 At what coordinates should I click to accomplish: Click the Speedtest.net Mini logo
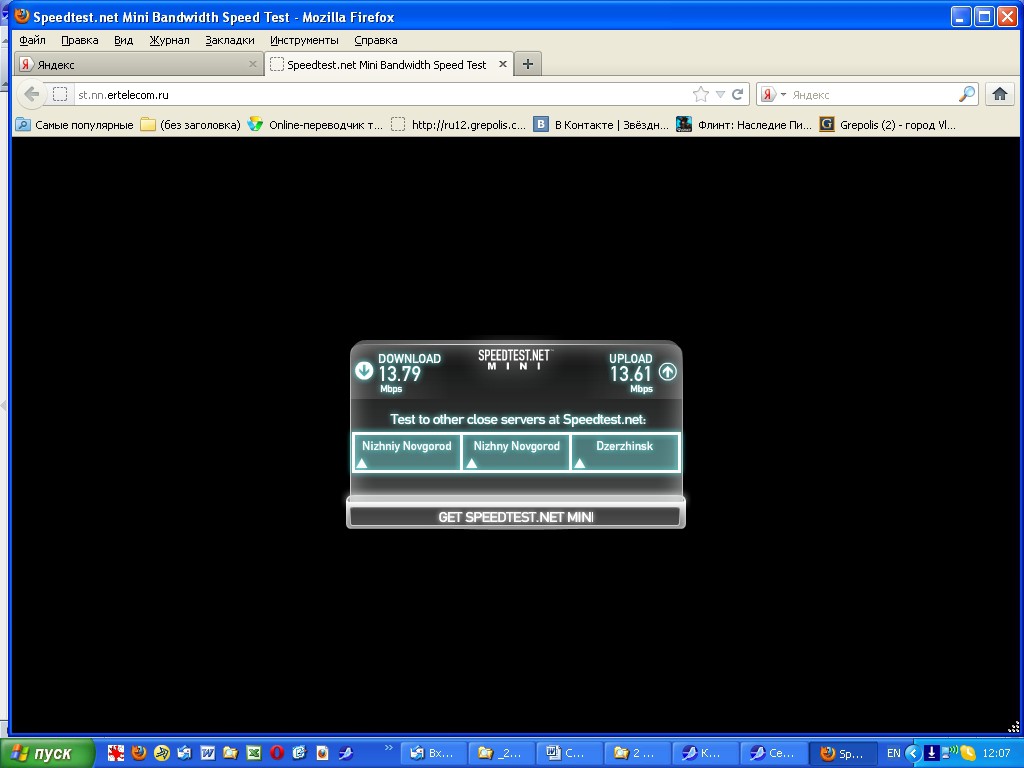tap(515, 359)
